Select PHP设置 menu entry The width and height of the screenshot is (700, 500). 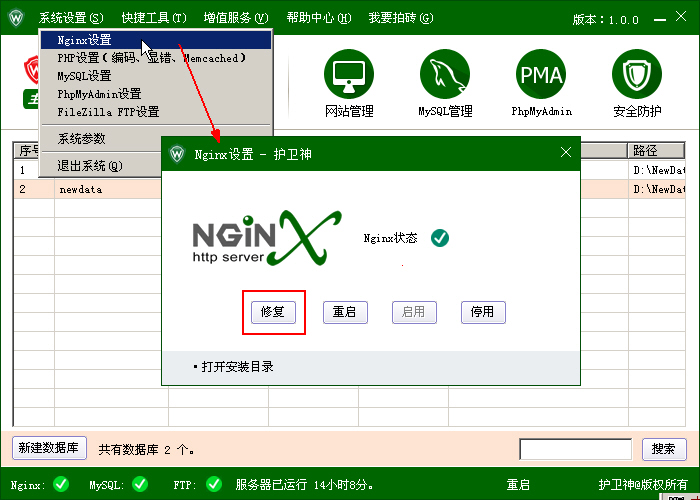tap(156, 58)
